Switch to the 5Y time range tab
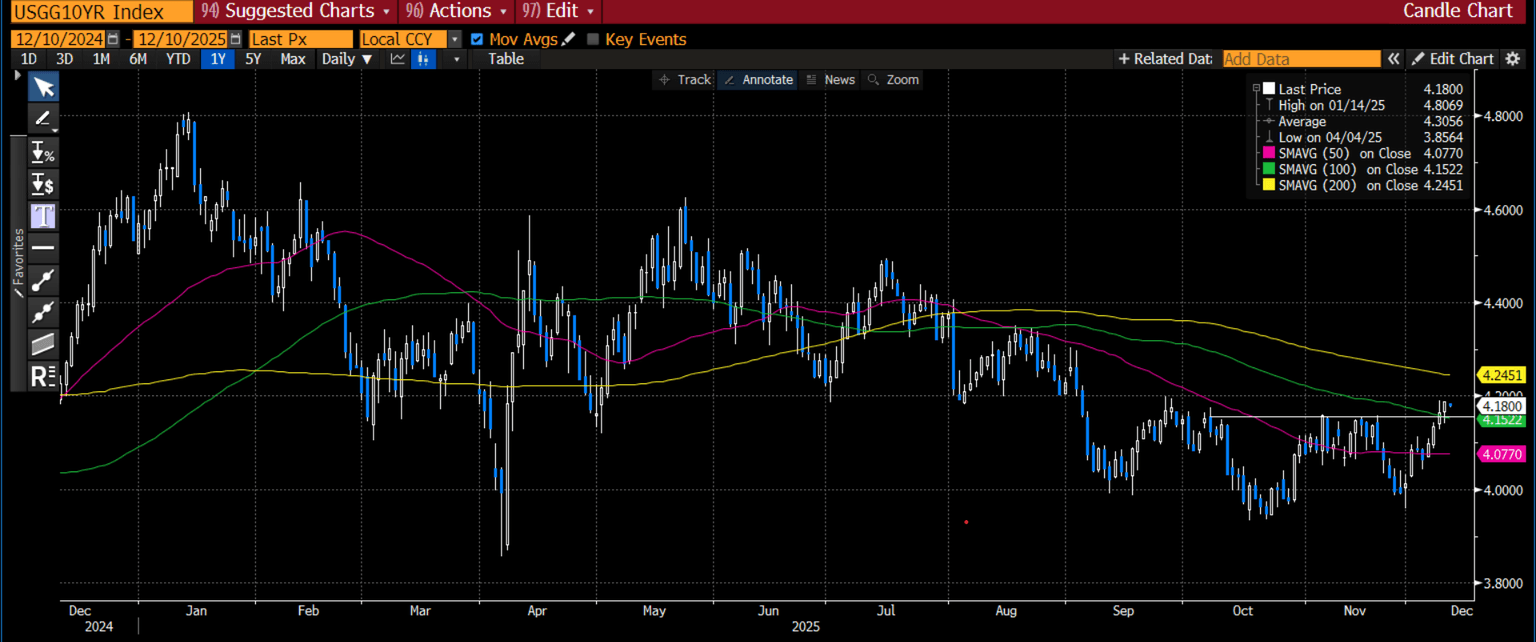The image size is (1536, 642). [254, 59]
